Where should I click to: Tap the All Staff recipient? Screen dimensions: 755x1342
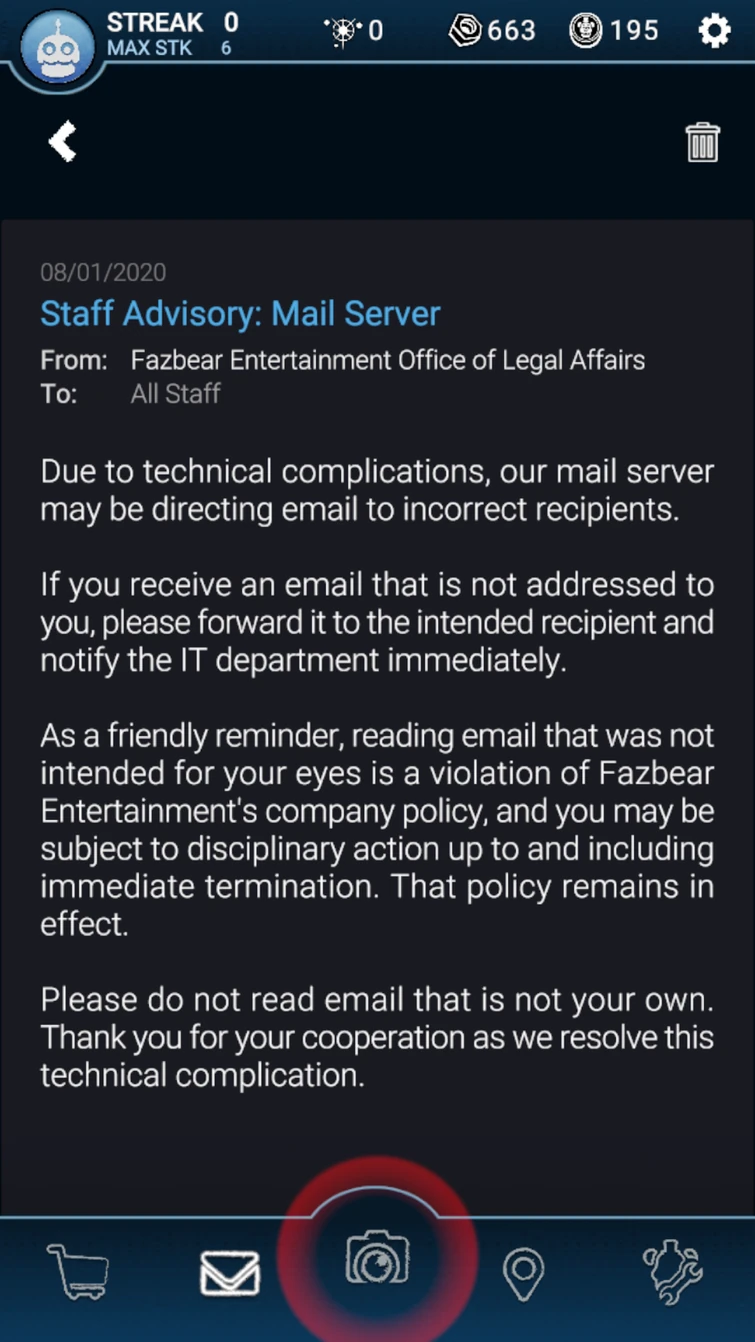[175, 393]
